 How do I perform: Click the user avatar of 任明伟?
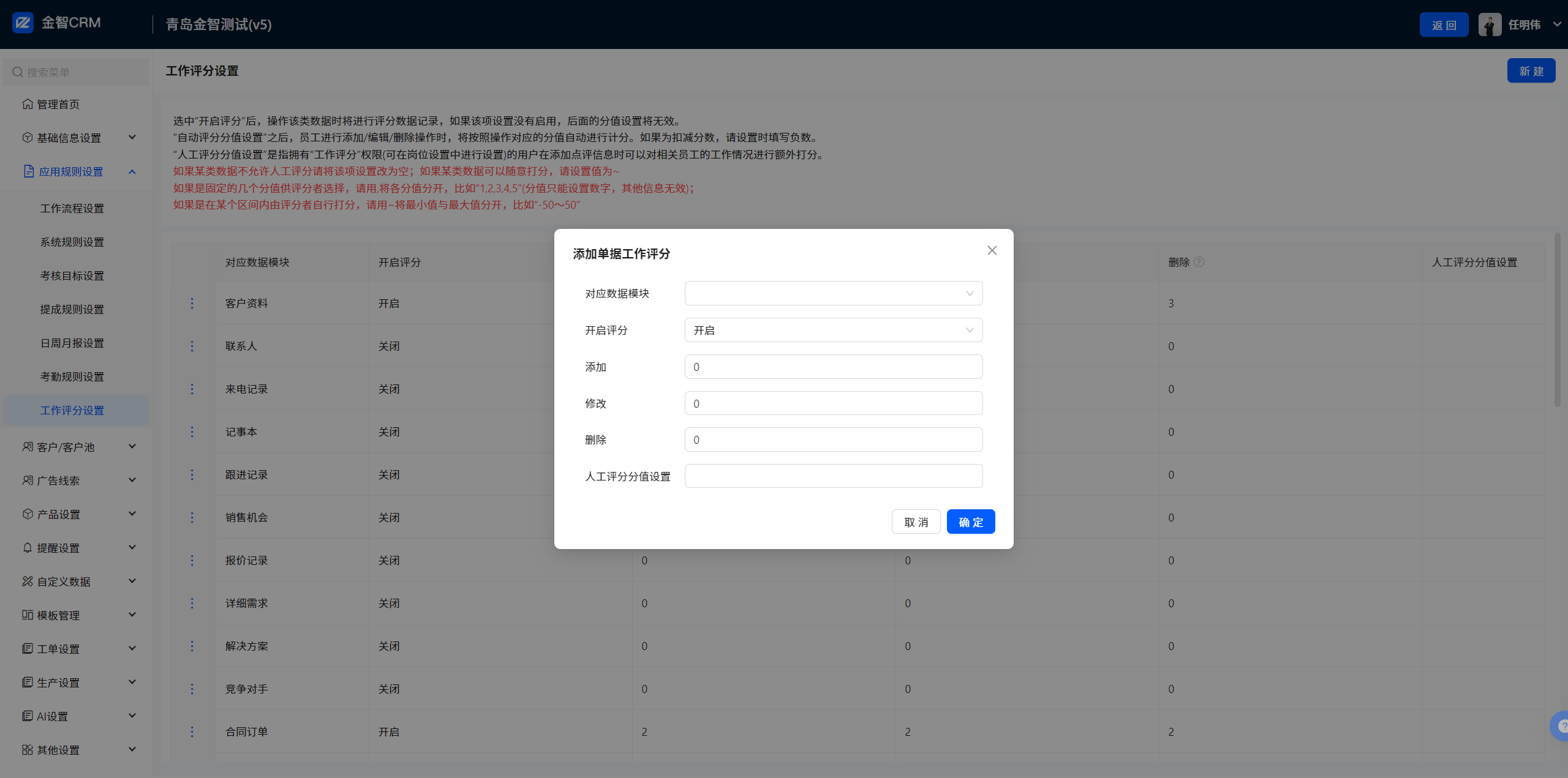(x=1489, y=24)
